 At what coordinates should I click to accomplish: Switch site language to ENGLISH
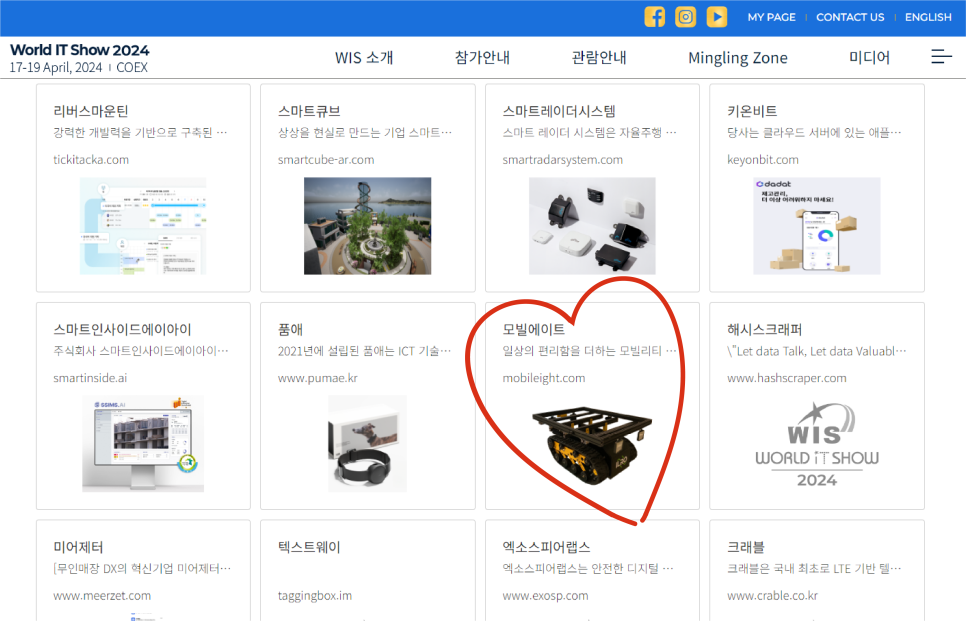point(928,17)
